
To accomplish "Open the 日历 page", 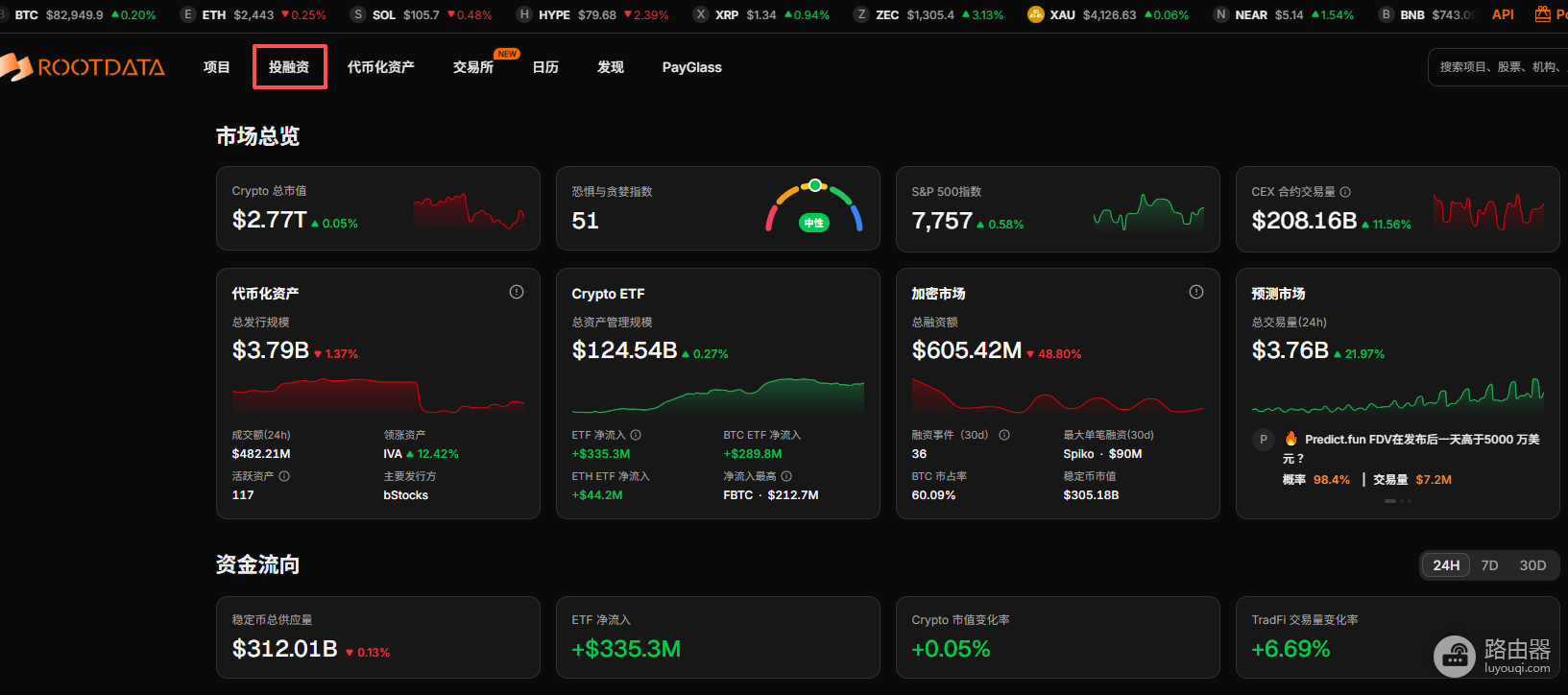I will point(545,67).
